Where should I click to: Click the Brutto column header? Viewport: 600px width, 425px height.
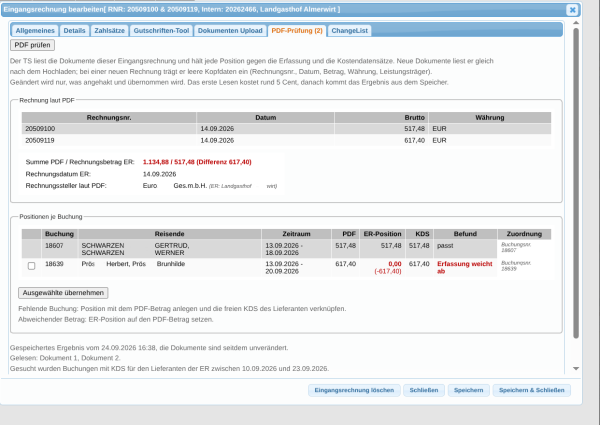click(x=382, y=117)
